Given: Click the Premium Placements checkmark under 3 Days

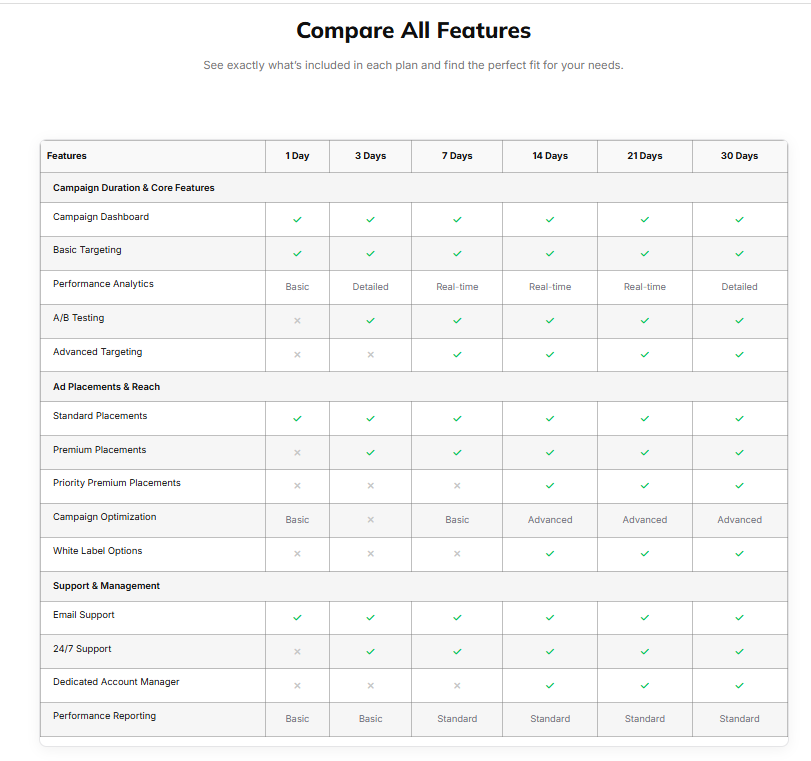Looking at the screenshot, I should pos(370,453).
